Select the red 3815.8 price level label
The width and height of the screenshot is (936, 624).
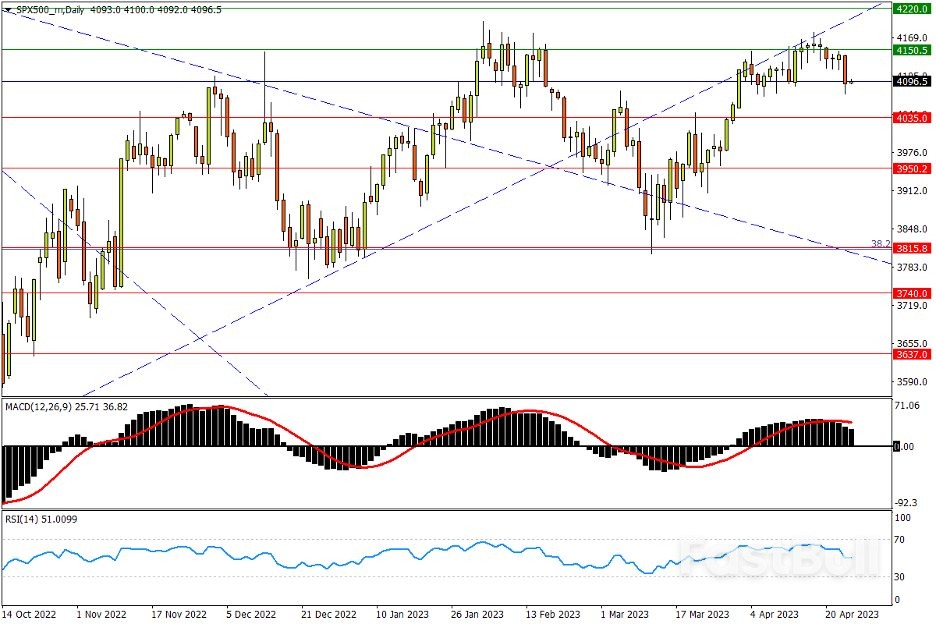pyautogui.click(x=911, y=248)
